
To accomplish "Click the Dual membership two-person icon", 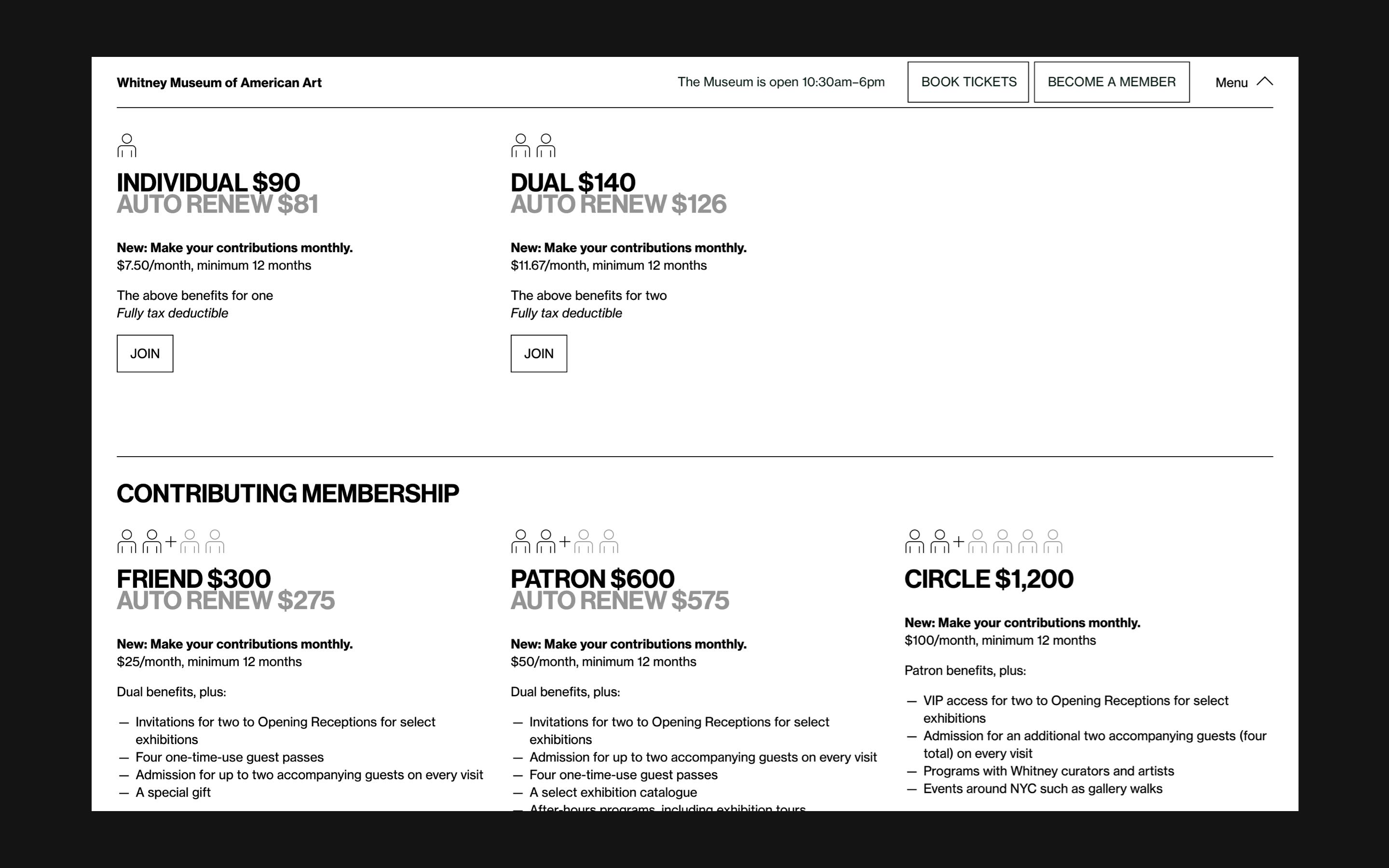I will pos(533,145).
